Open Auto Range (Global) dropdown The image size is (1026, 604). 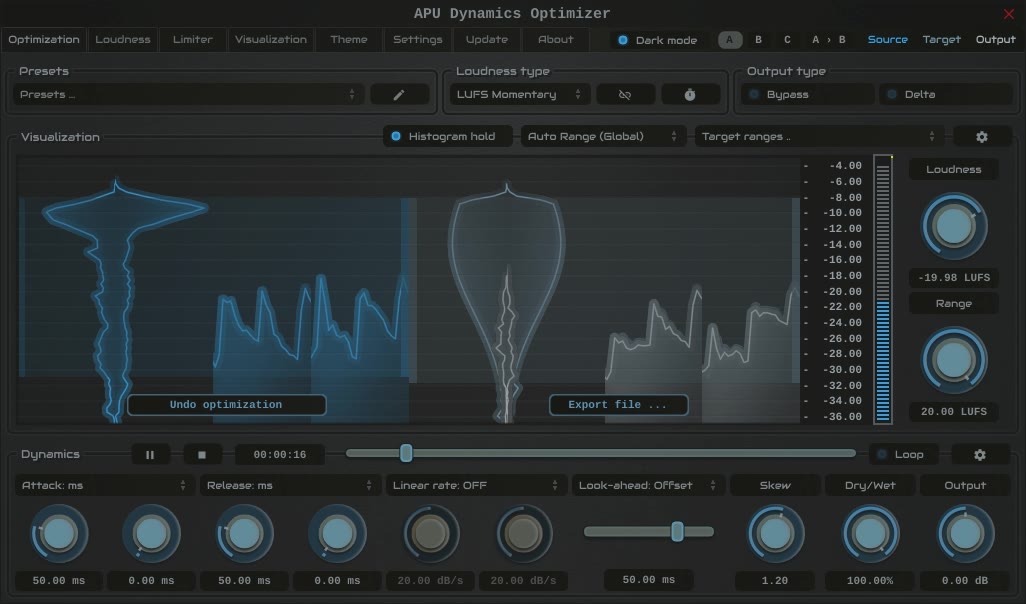pos(603,137)
